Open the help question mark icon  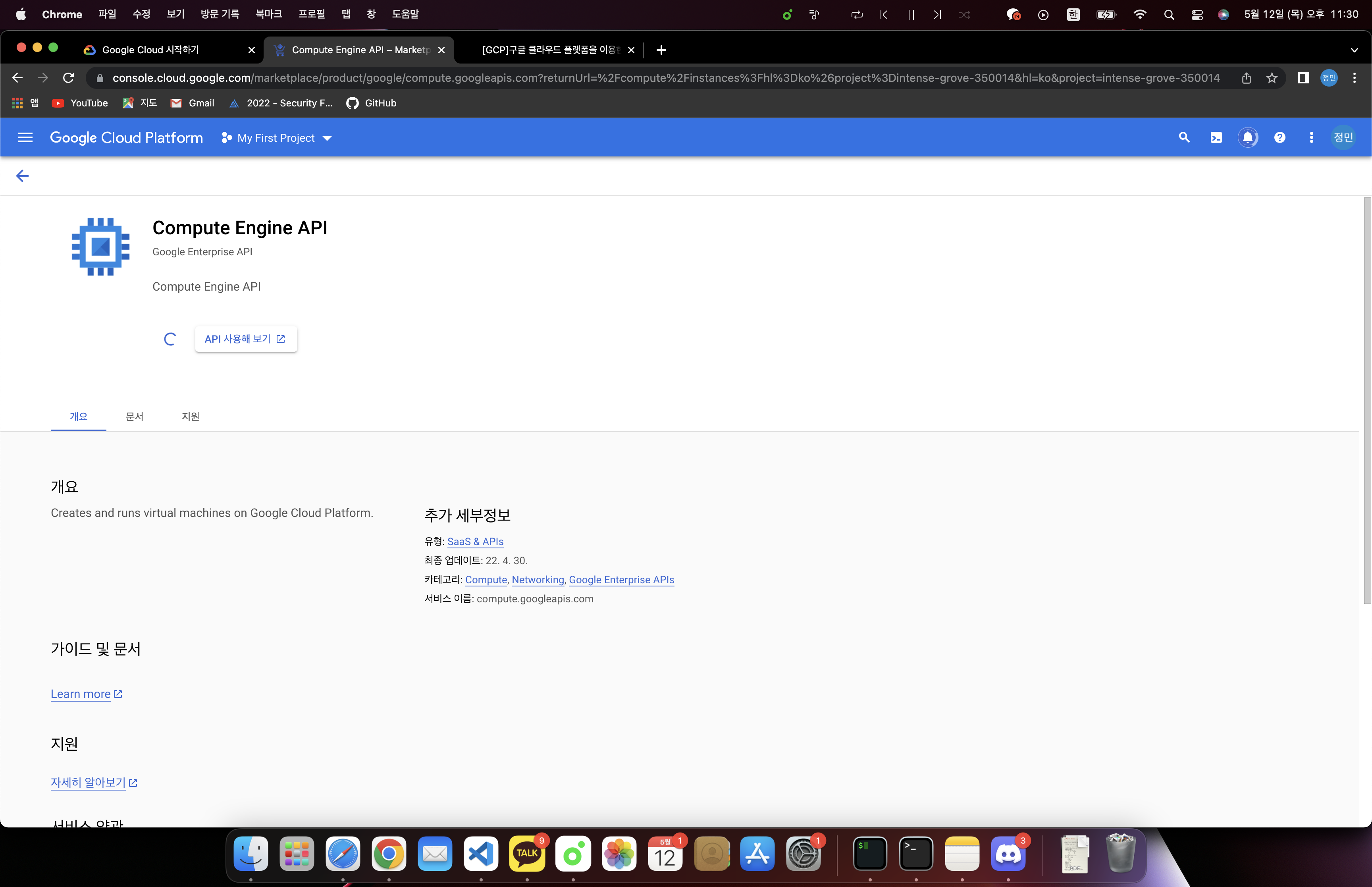[x=1280, y=138]
